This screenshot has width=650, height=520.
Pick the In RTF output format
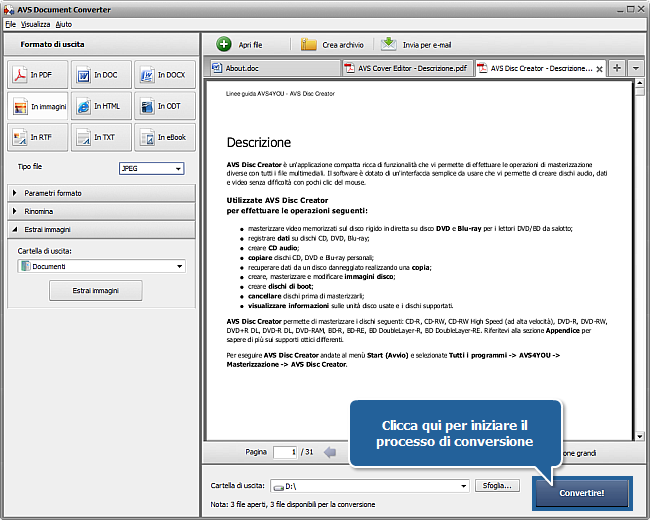pos(37,137)
